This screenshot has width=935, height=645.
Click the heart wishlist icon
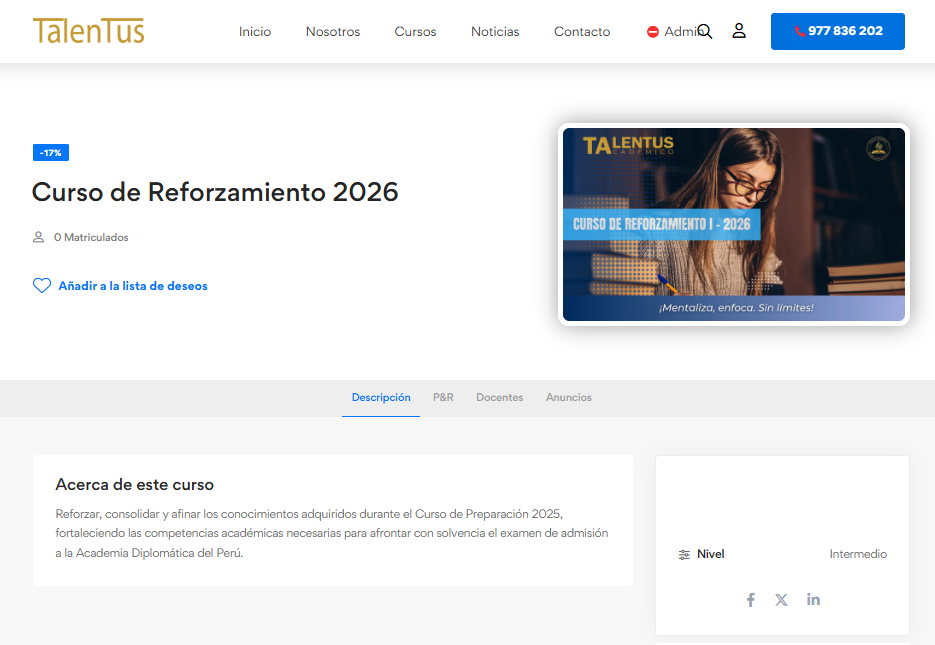coord(42,286)
